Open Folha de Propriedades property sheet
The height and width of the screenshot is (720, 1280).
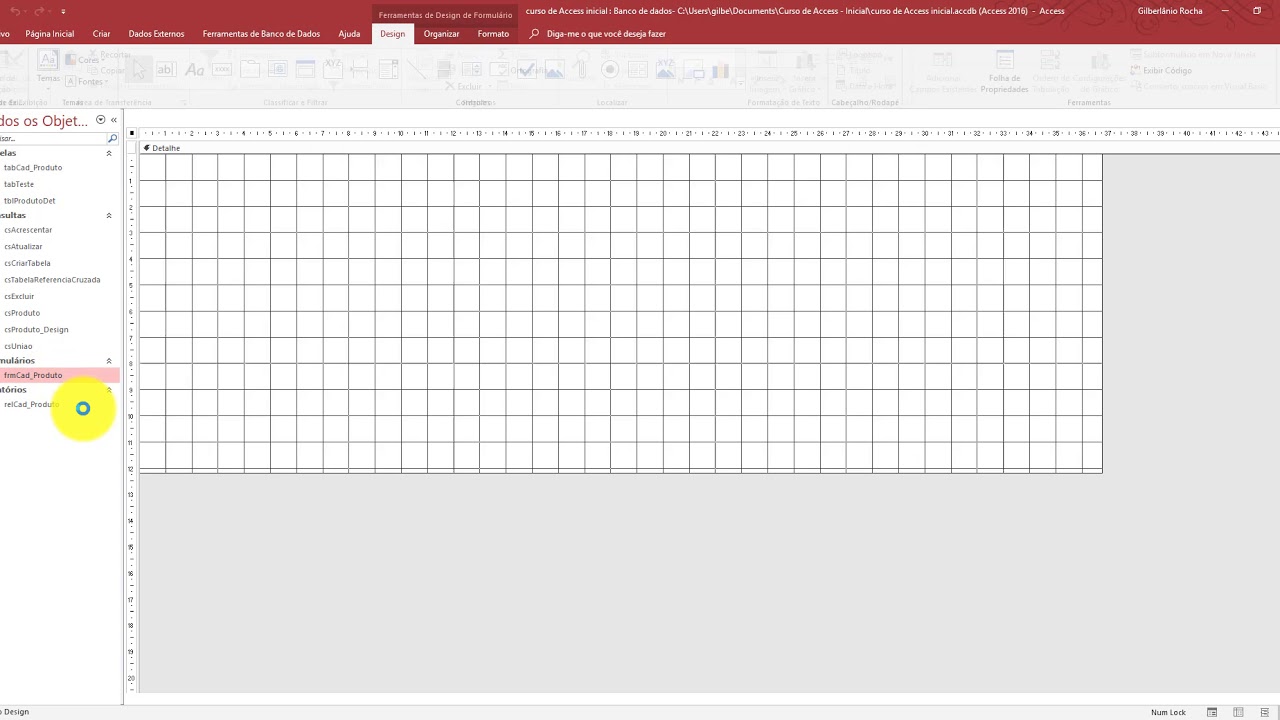pyautogui.click(x=1004, y=72)
